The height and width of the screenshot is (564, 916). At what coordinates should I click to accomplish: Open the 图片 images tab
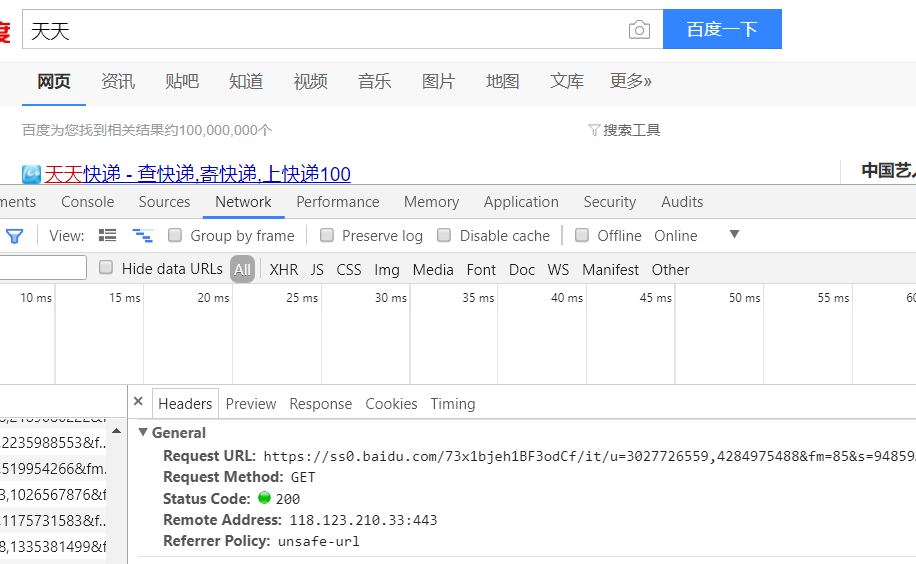click(439, 81)
